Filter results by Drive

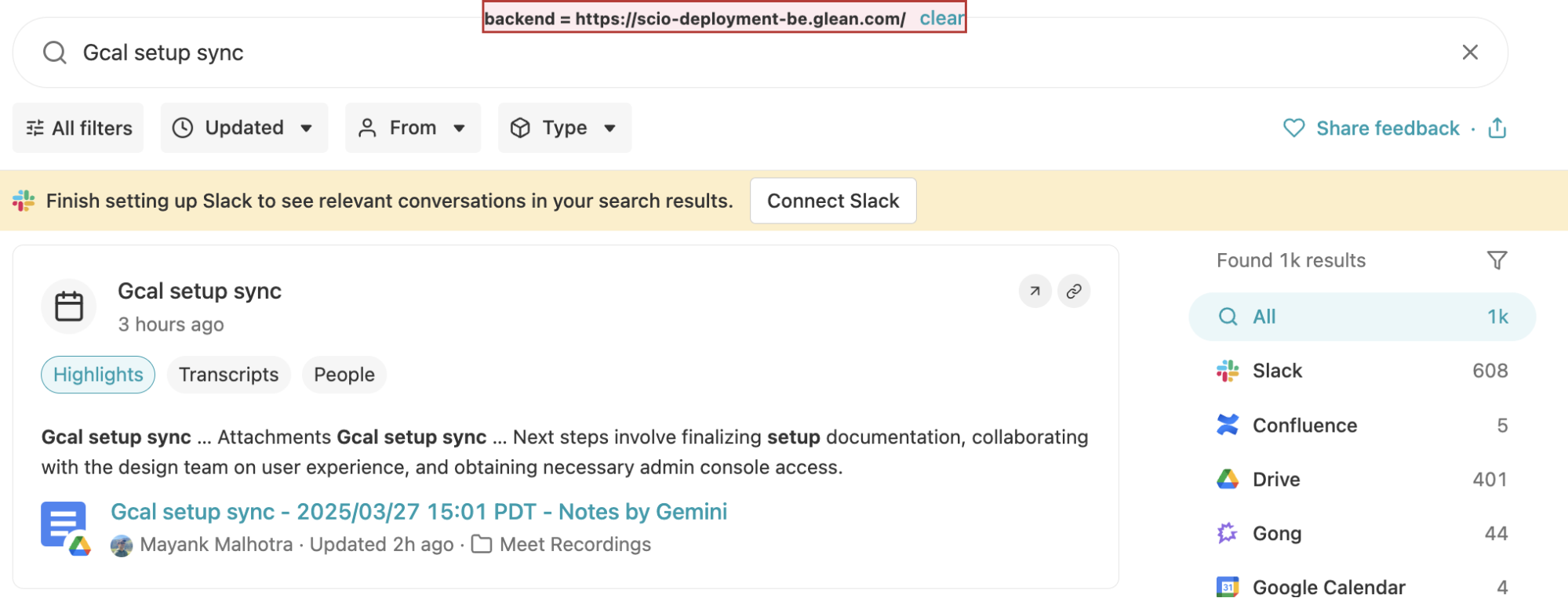click(1362, 480)
